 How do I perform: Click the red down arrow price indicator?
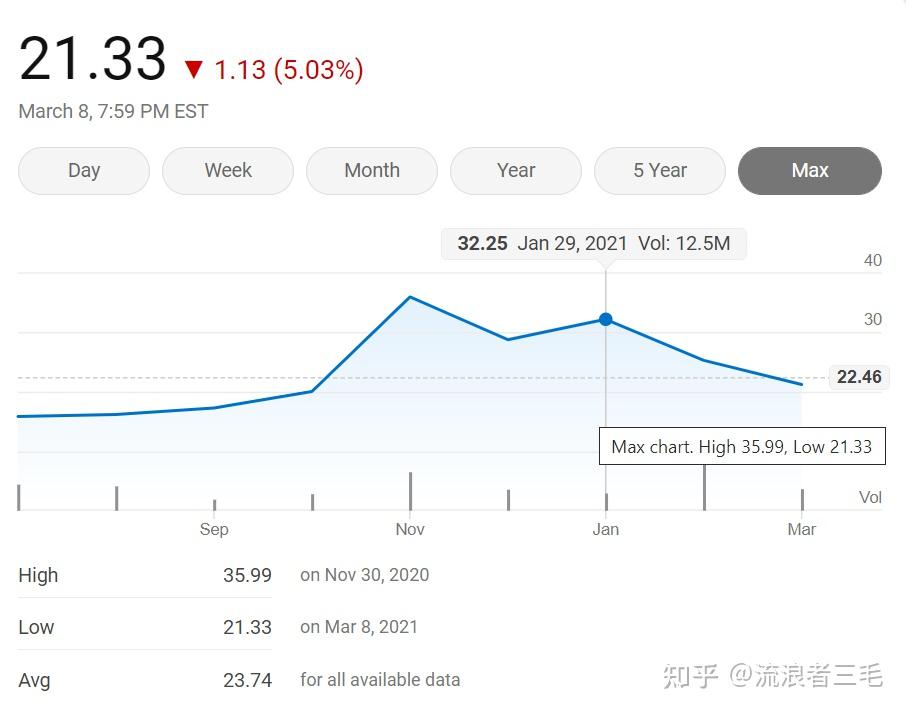click(193, 70)
